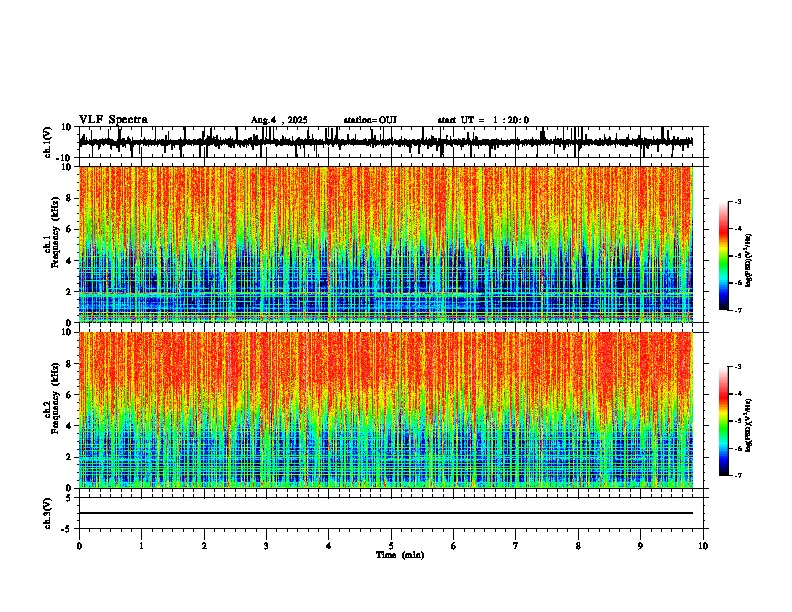Click the time axis tick label 2

click(204, 546)
